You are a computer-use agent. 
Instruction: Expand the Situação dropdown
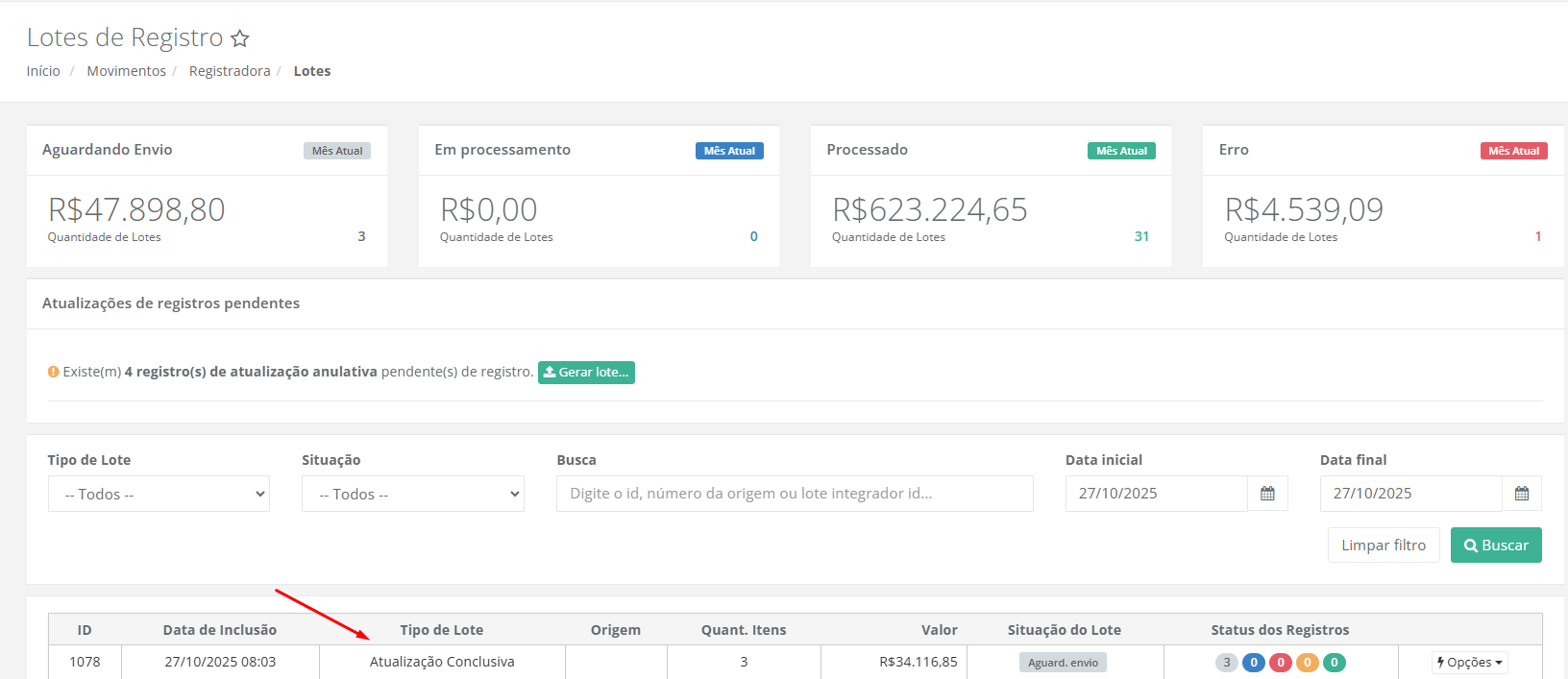[413, 494]
